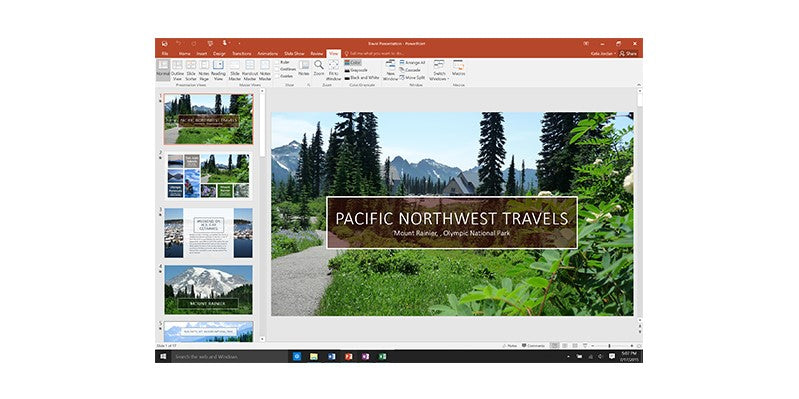Open the Slide Master view
Screen dimensions: 799x399
pos(234,70)
